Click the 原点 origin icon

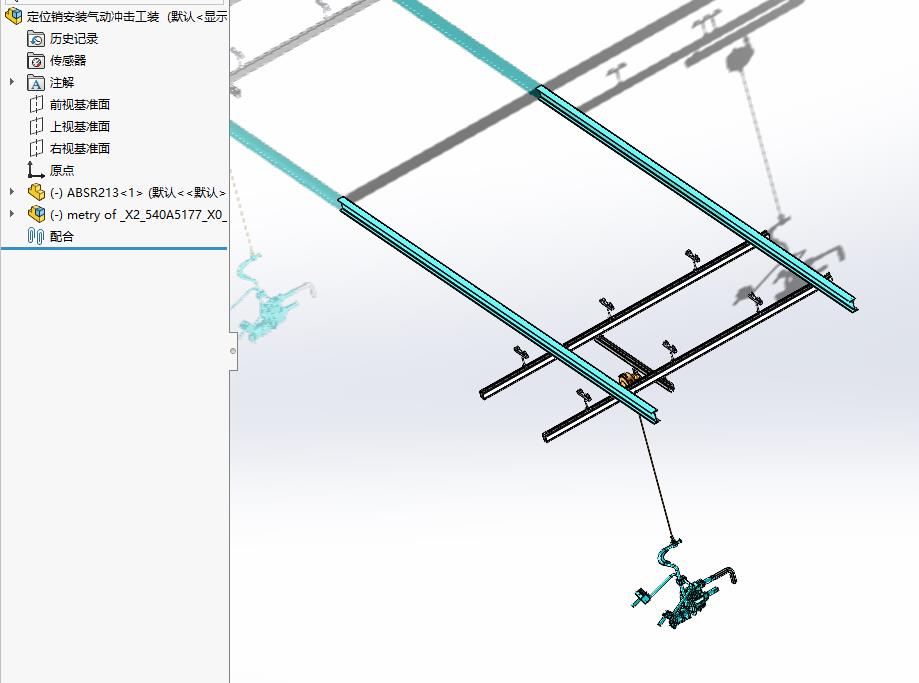pos(36,170)
